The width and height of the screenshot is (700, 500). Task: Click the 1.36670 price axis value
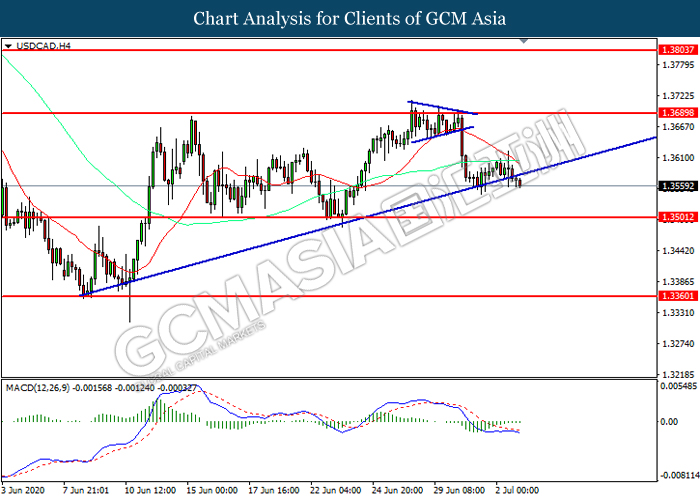click(678, 127)
